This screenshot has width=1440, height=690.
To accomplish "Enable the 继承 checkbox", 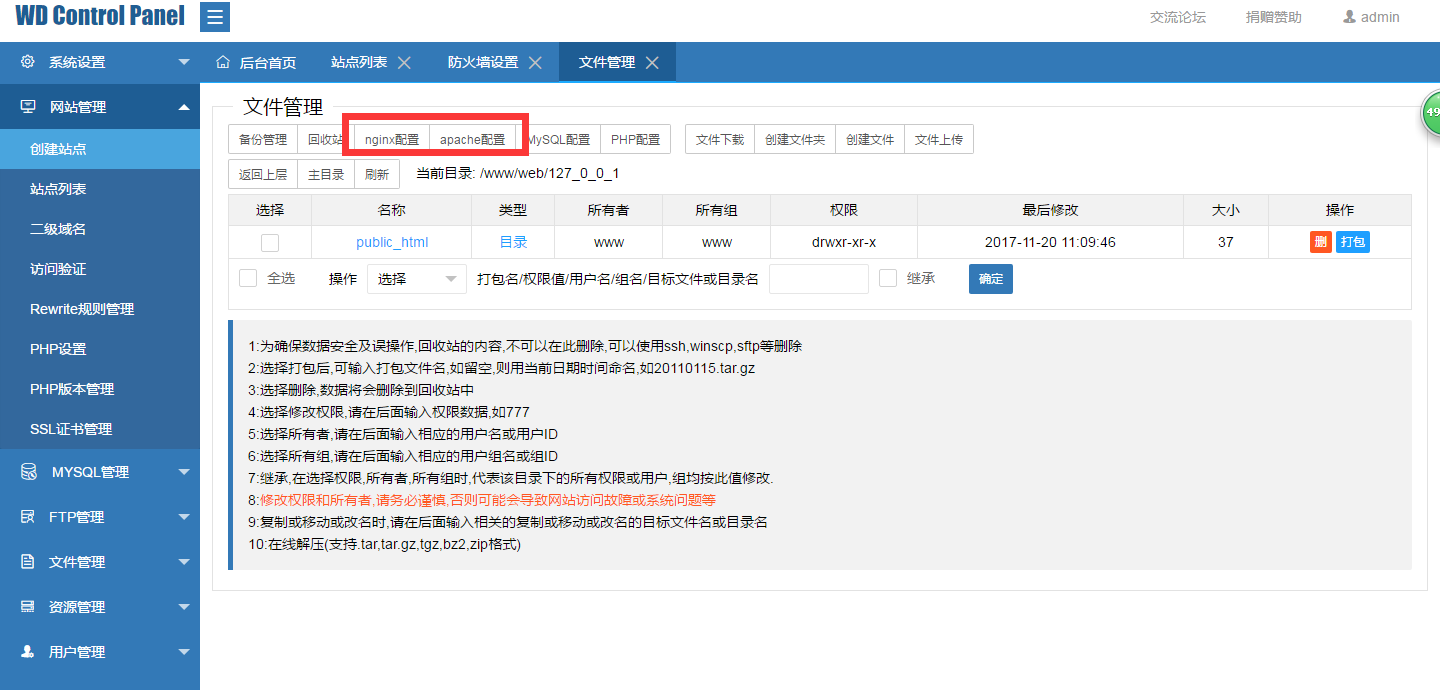I will click(x=888, y=278).
